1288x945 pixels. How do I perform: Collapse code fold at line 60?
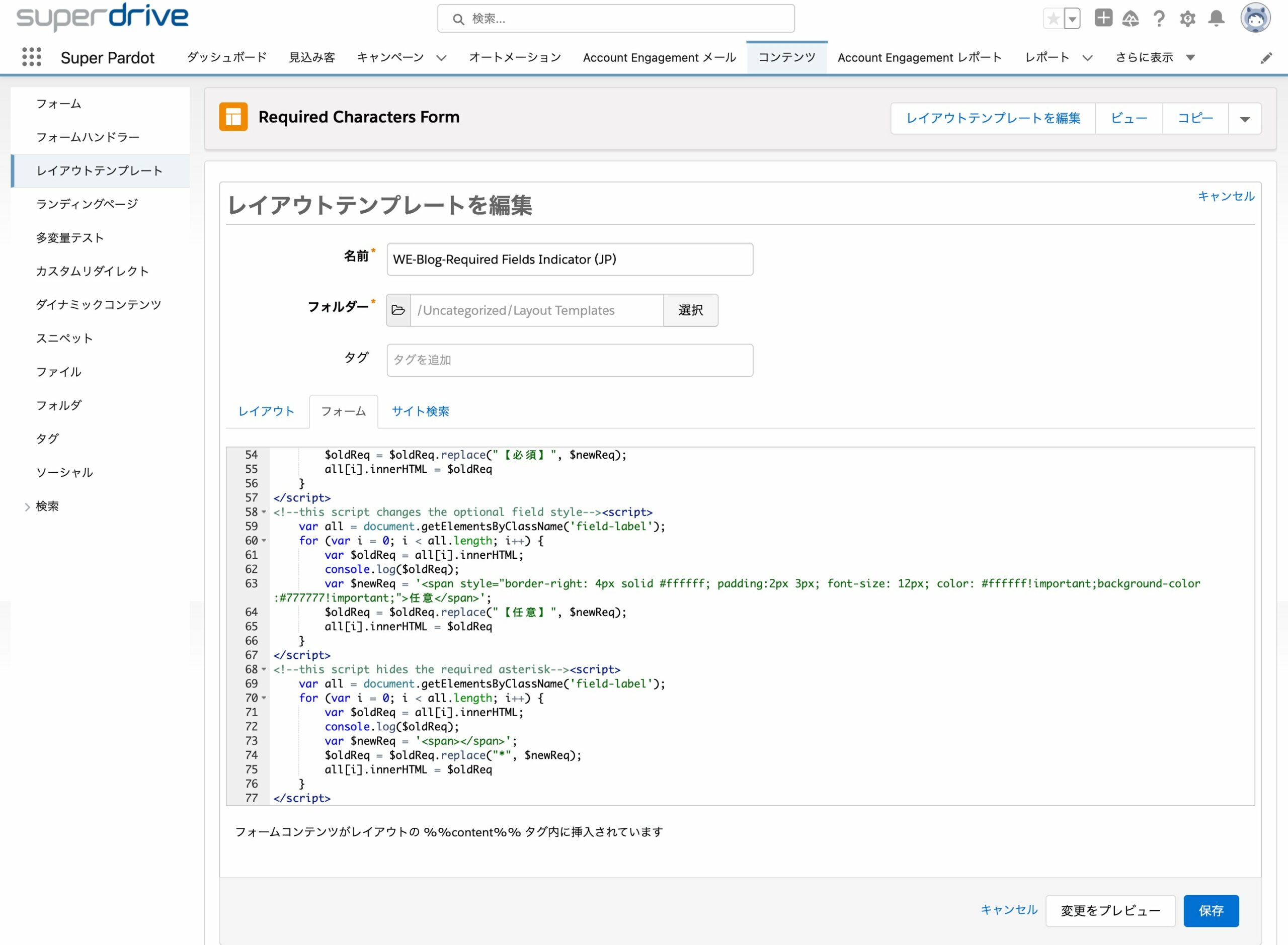point(264,541)
